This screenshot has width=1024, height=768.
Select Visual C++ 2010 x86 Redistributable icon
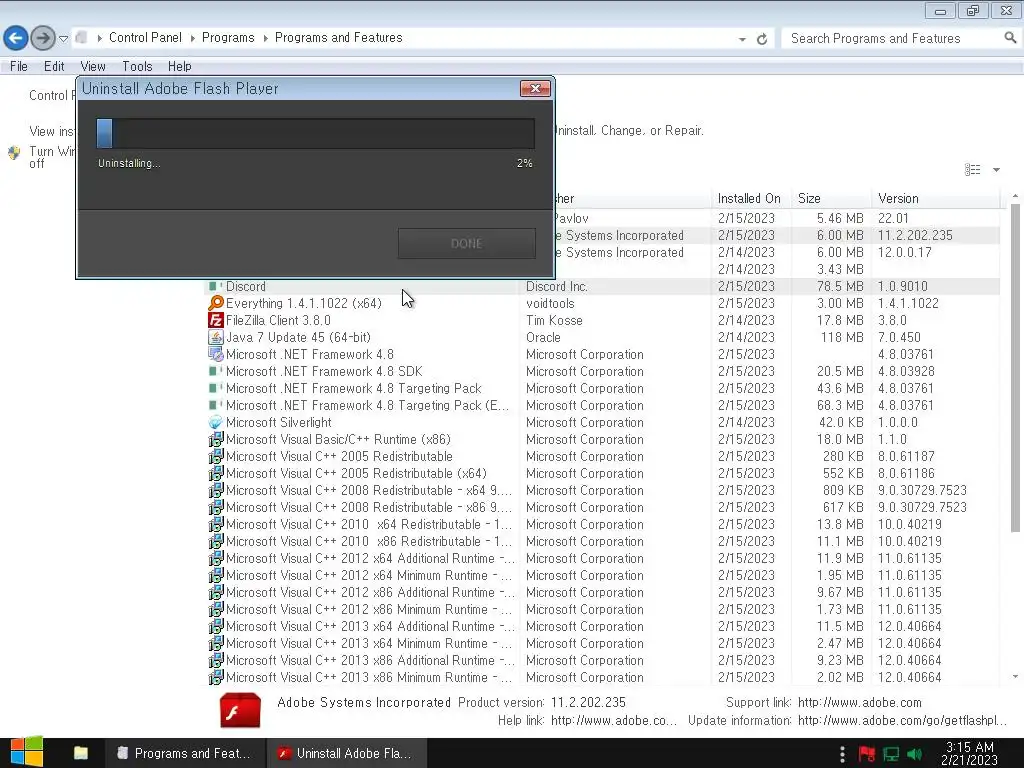tap(216, 541)
